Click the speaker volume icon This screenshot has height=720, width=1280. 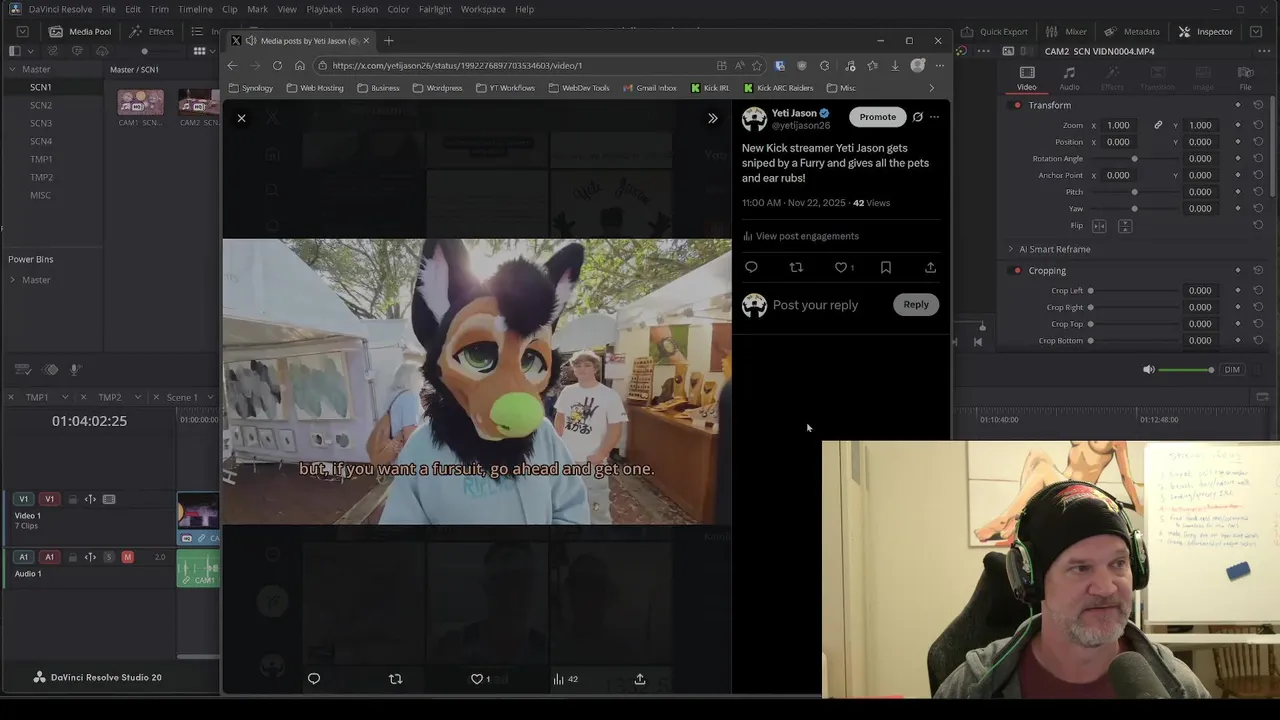(1149, 370)
